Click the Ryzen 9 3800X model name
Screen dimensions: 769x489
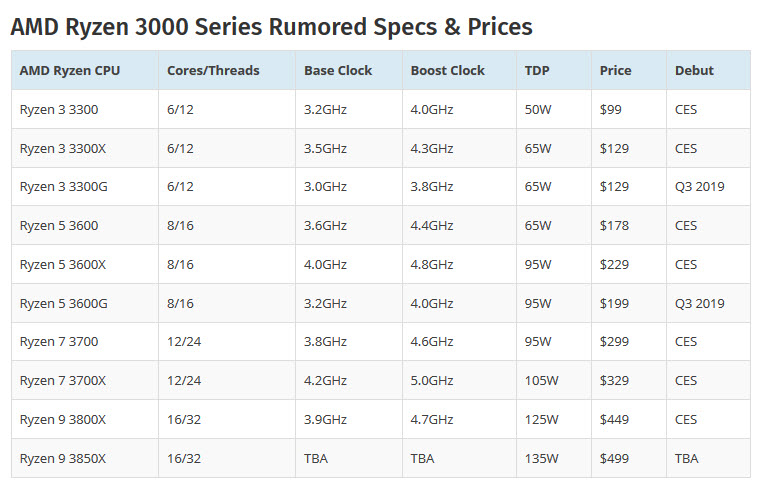click(63, 419)
